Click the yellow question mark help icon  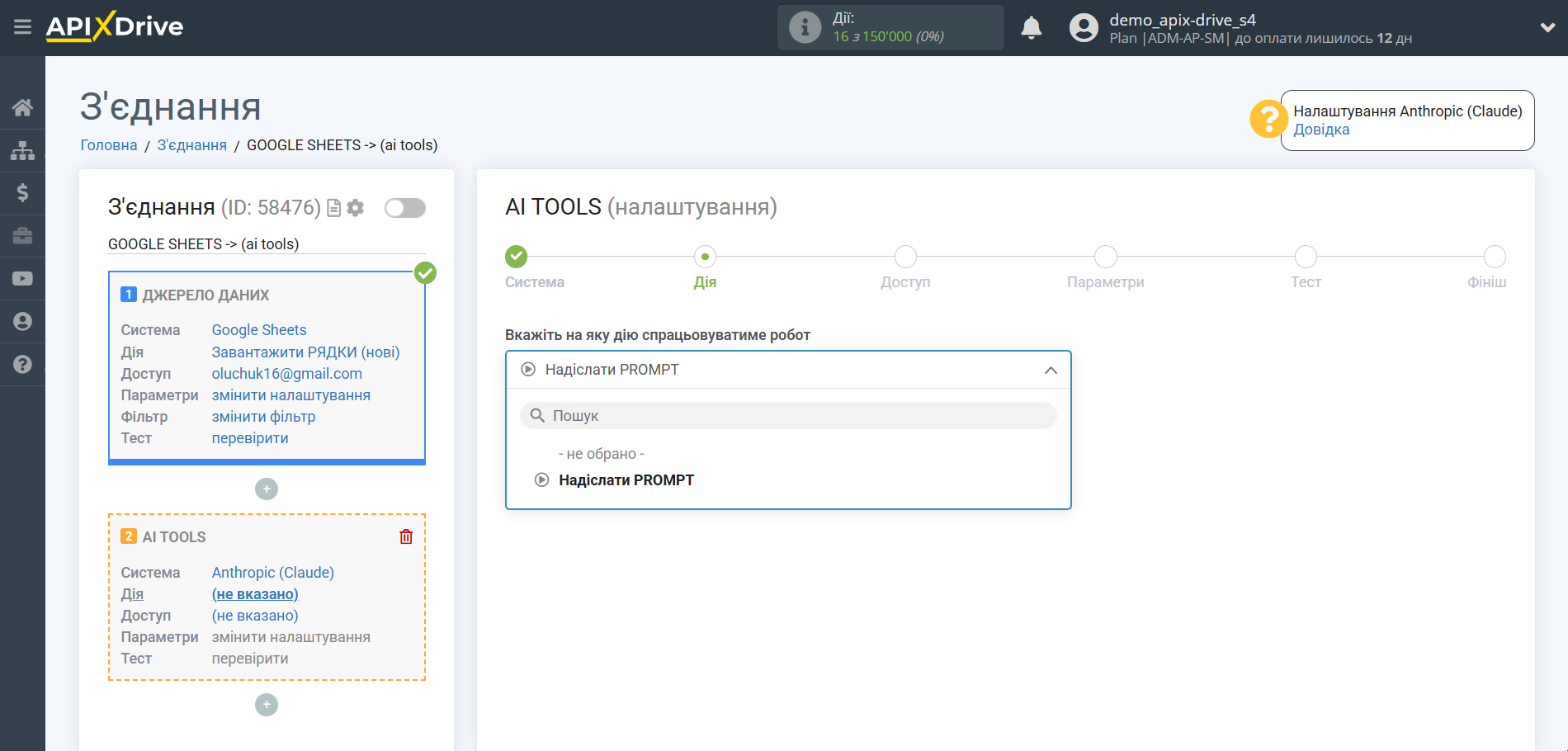tap(1268, 120)
